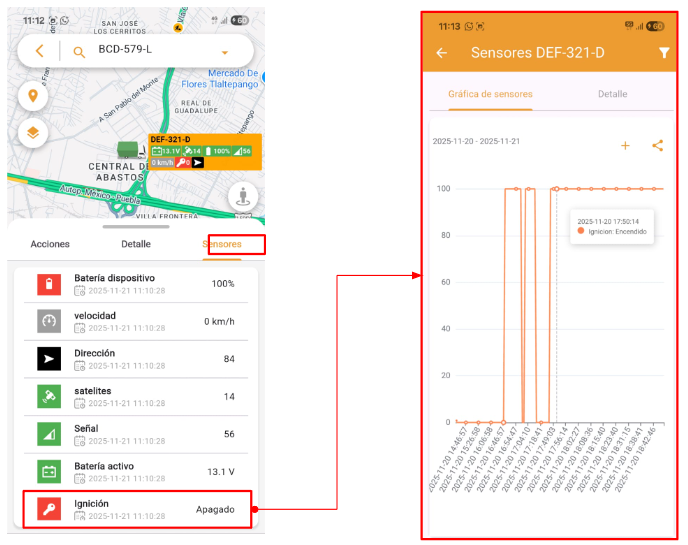Switch to Detalle tab in sensors screen

tap(613, 94)
